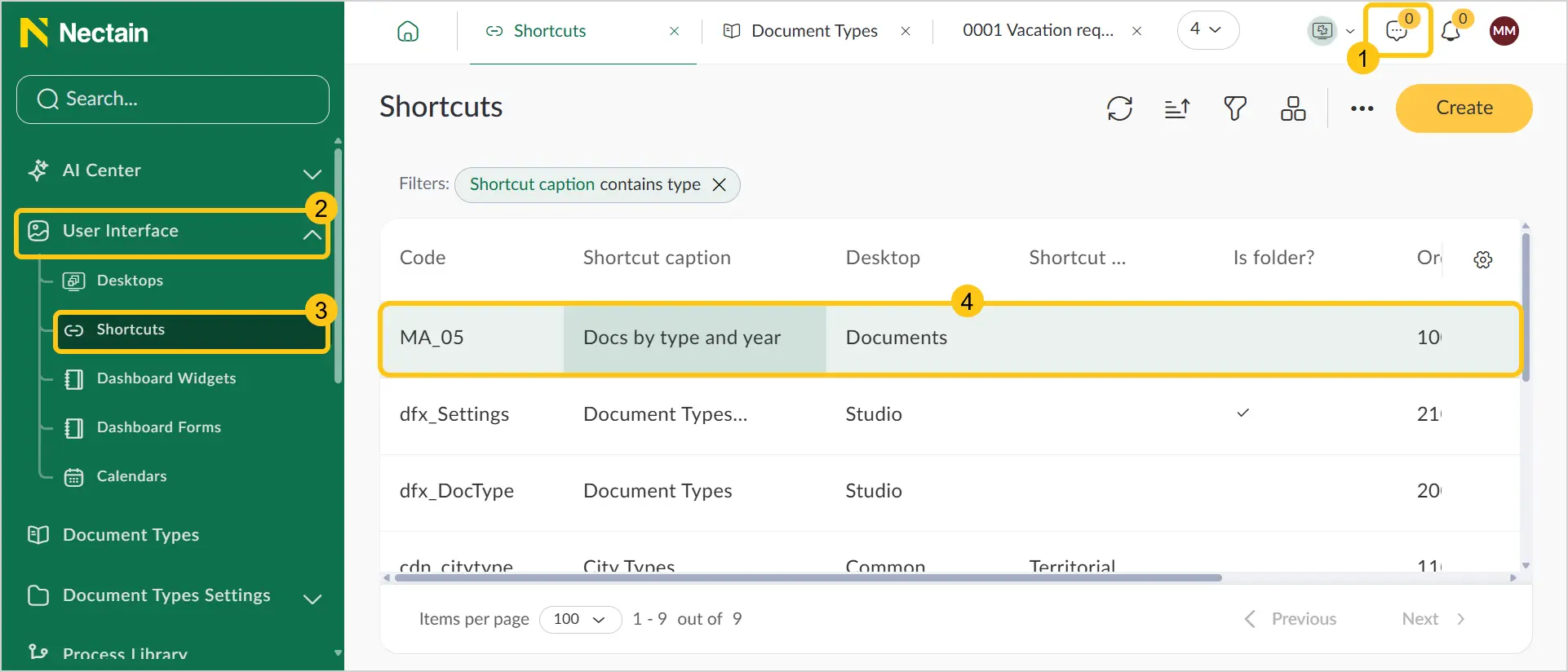1568x672 pixels.
Task: Open the sort order icon
Action: tap(1177, 108)
